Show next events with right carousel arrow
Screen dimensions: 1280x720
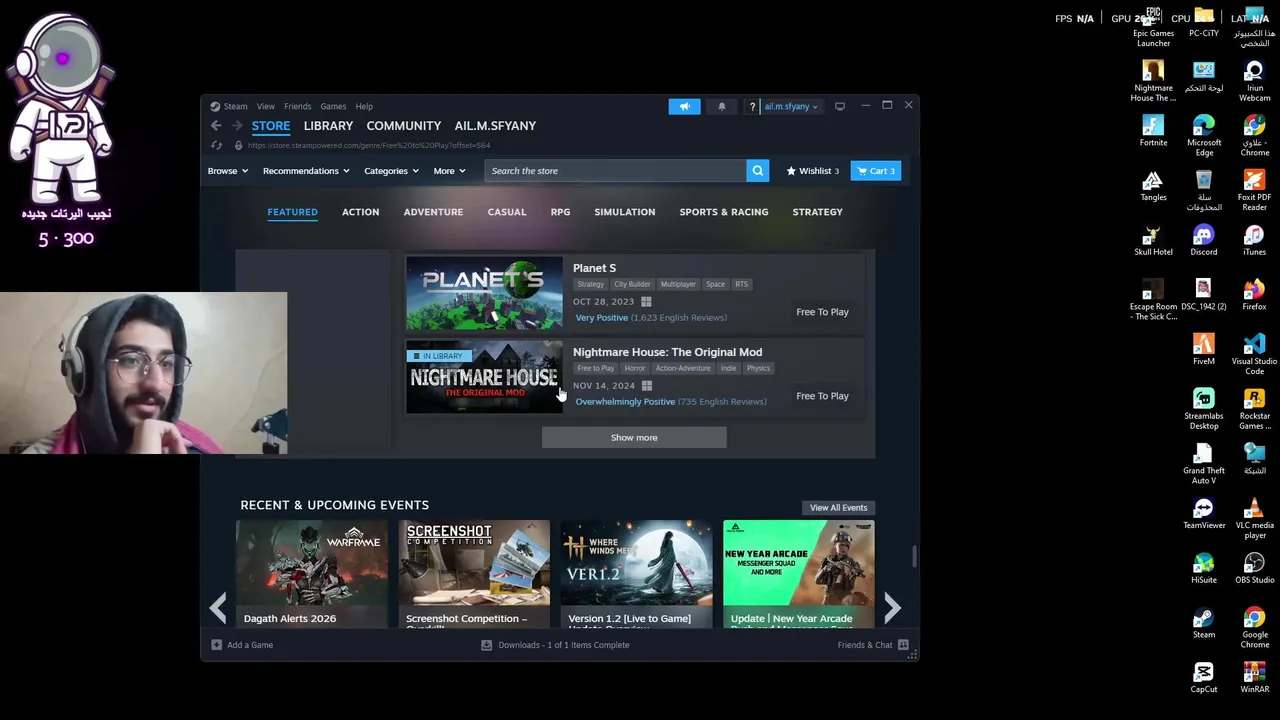pyautogui.click(x=892, y=607)
